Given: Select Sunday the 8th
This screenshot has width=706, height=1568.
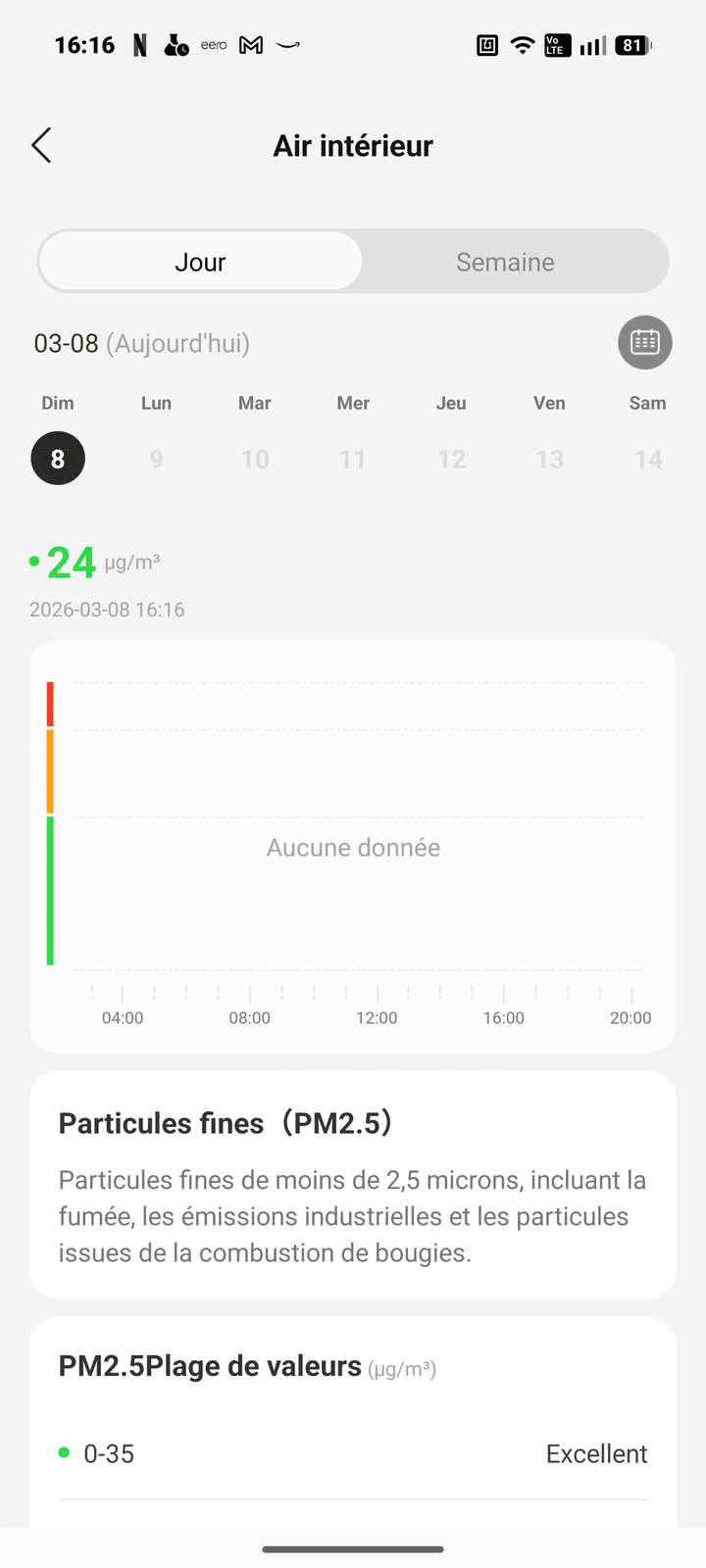Looking at the screenshot, I should coord(58,459).
